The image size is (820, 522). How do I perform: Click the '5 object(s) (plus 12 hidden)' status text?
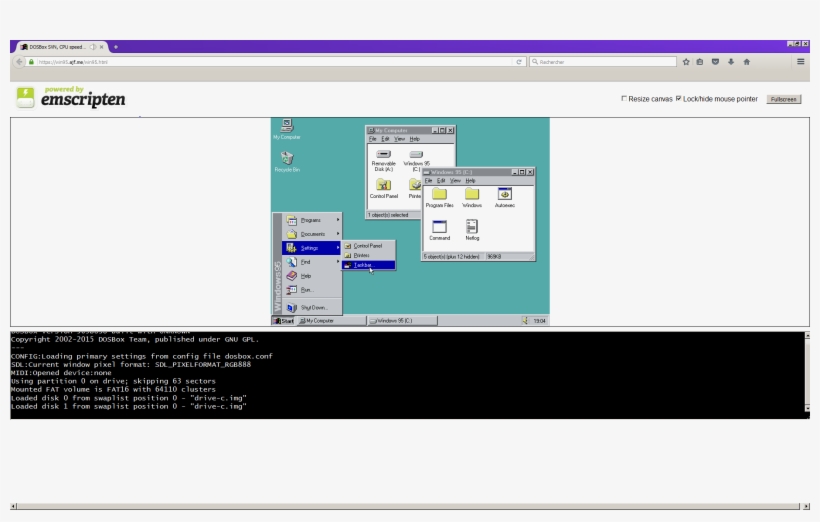(x=451, y=257)
